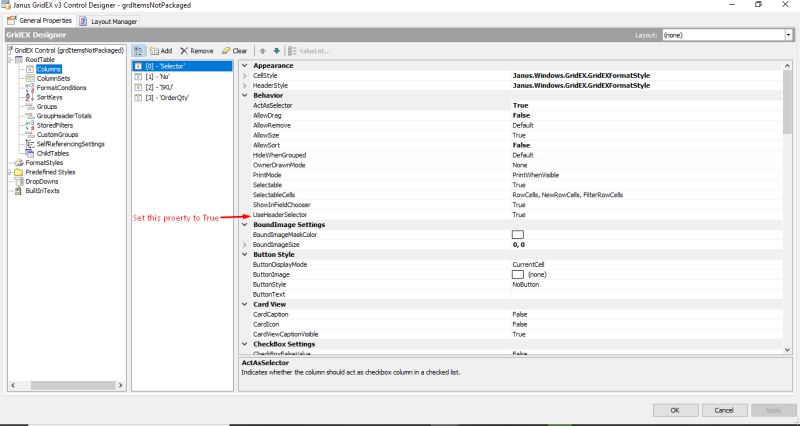Collapse the Behavior property category
The image size is (800, 426).
tap(244, 95)
